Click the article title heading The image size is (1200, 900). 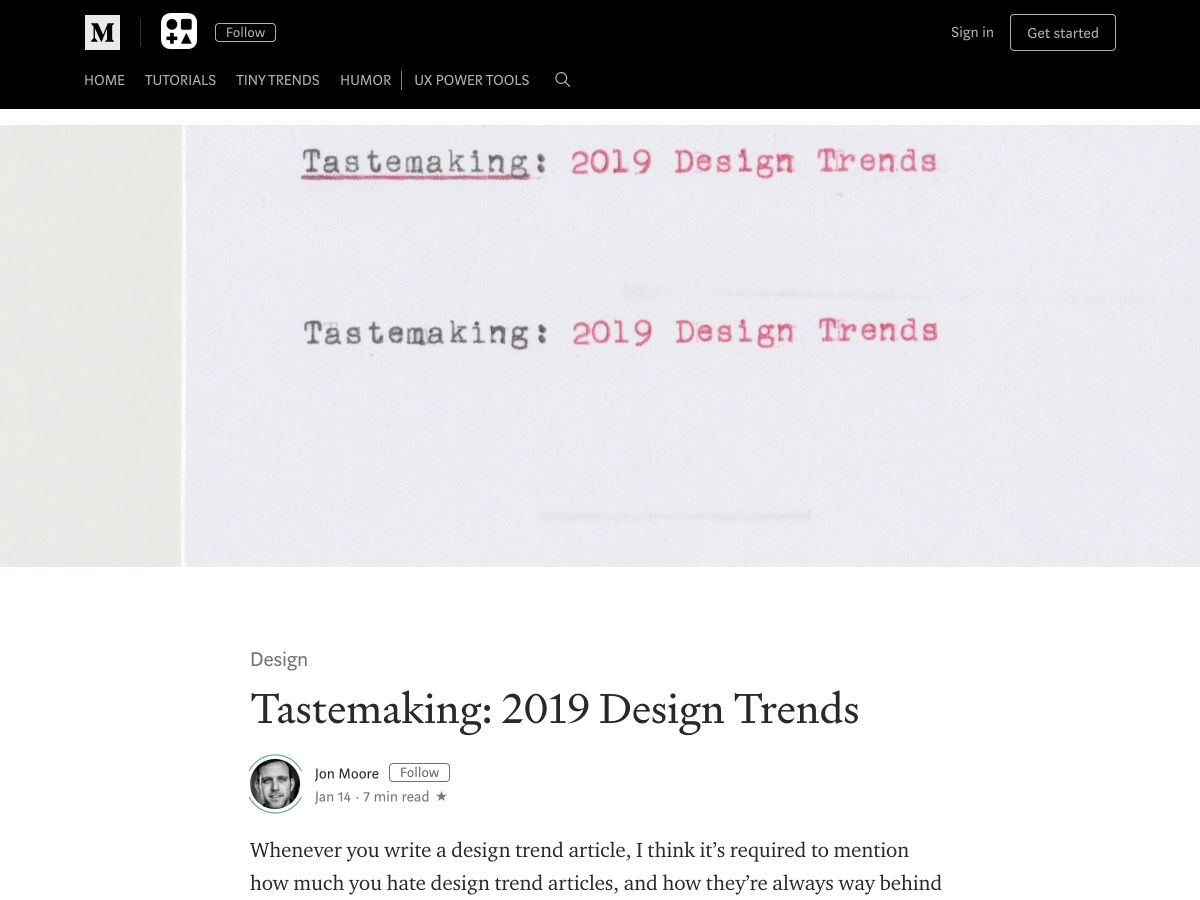[554, 709]
